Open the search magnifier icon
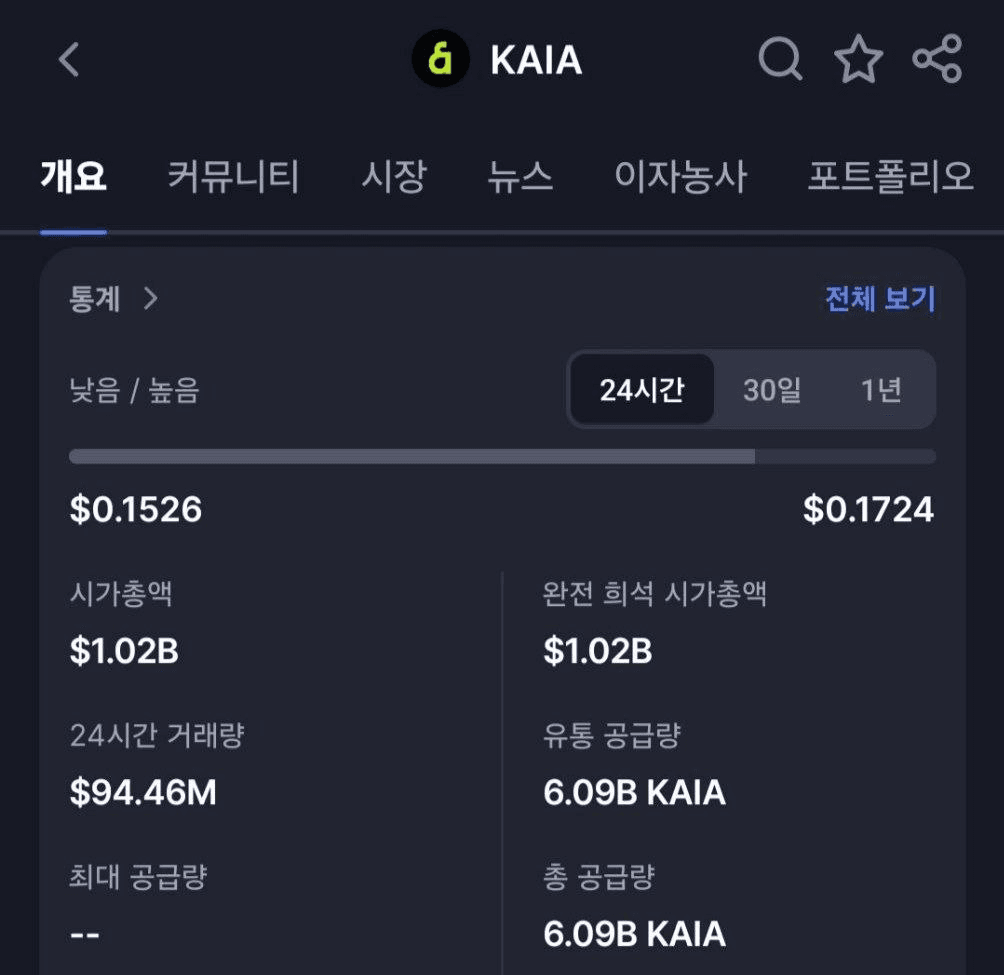 click(x=780, y=59)
